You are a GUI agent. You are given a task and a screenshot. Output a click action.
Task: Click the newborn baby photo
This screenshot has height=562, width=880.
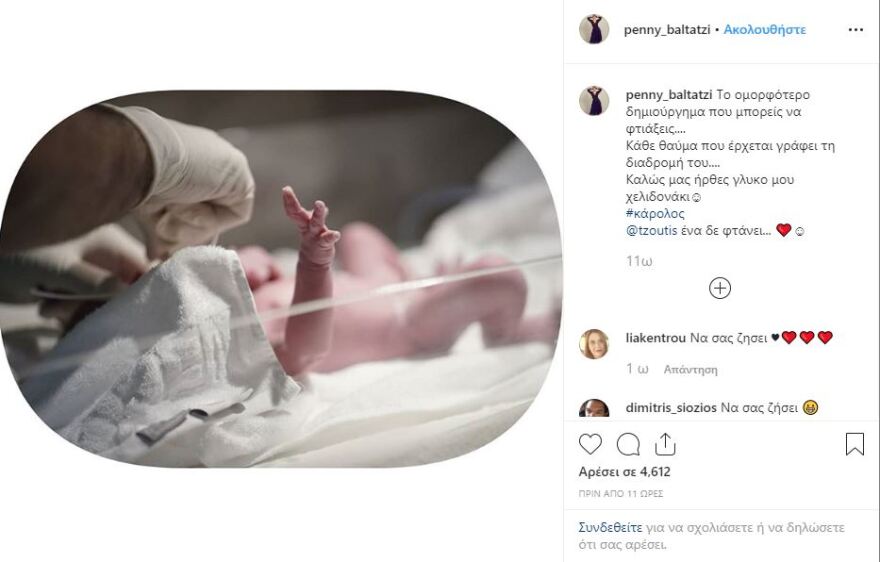281,279
